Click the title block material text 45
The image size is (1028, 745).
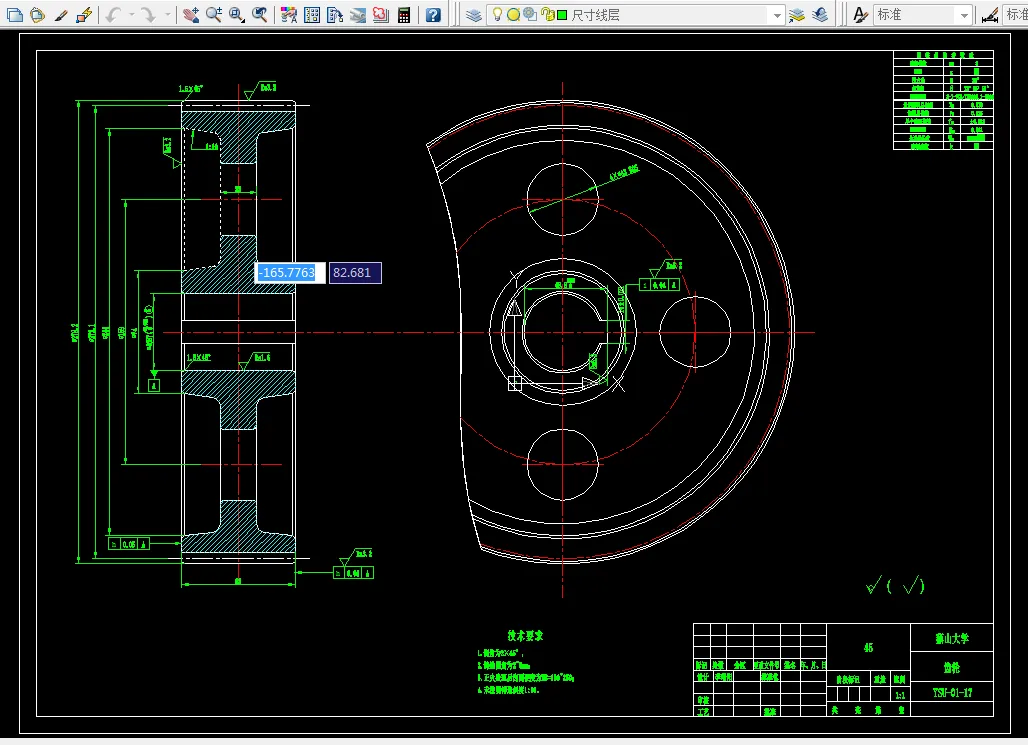click(x=868, y=647)
